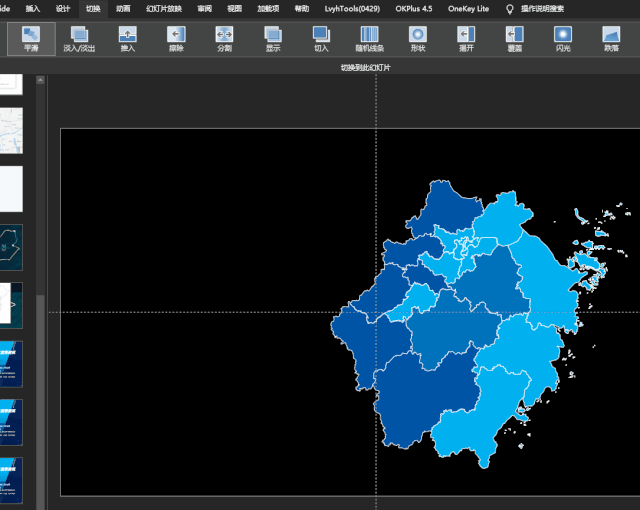Screen dimensions: 640x510
Task: Select the thumbnail with the arrow marker
Action: click(11, 305)
